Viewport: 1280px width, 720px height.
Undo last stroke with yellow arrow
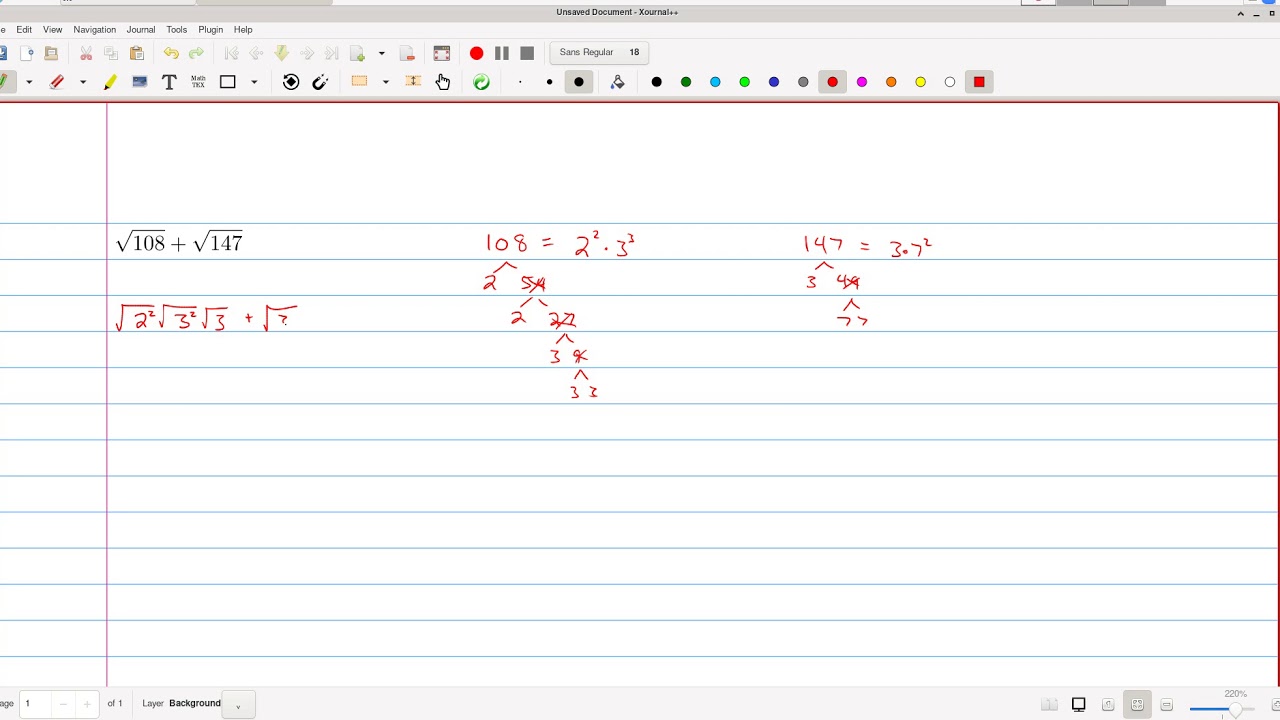(171, 53)
